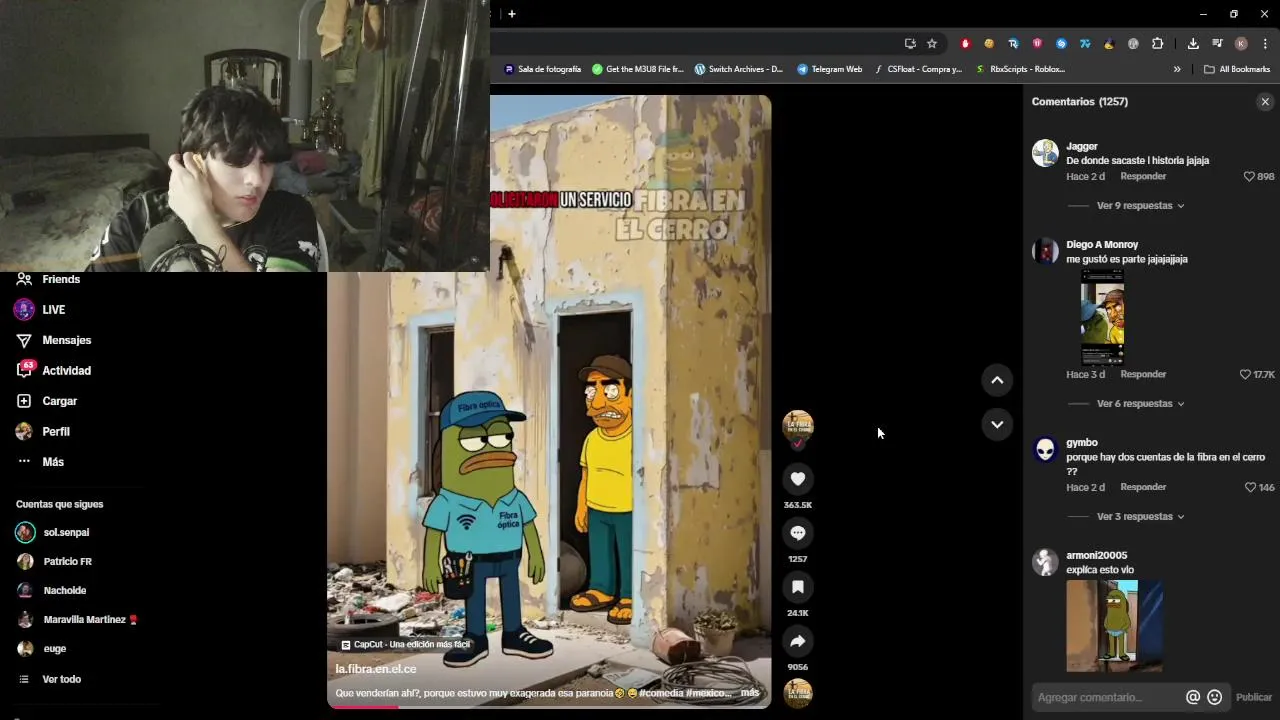1280x720 pixels.
Task: Reply to gymbo's comment via Responder
Action: (x=1143, y=487)
